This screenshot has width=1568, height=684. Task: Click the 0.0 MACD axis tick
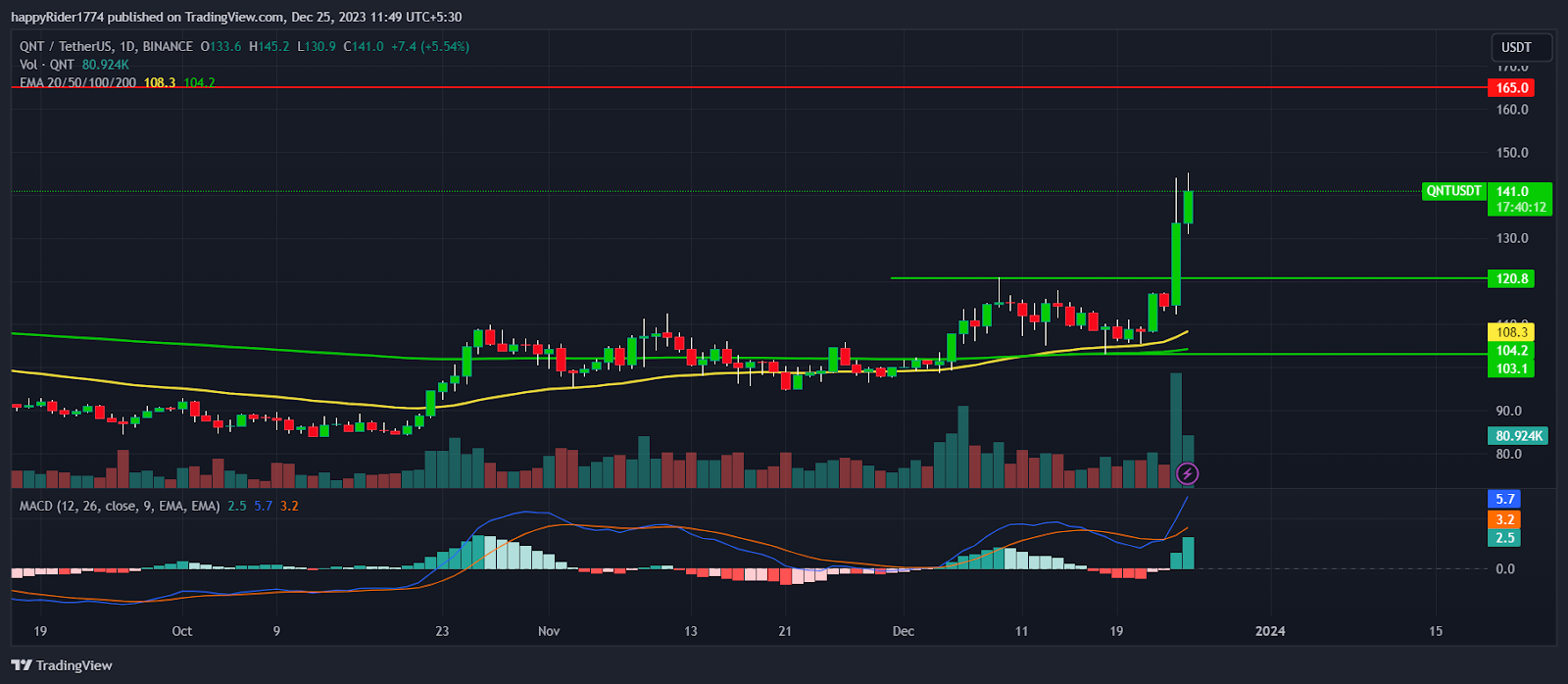(x=1505, y=568)
